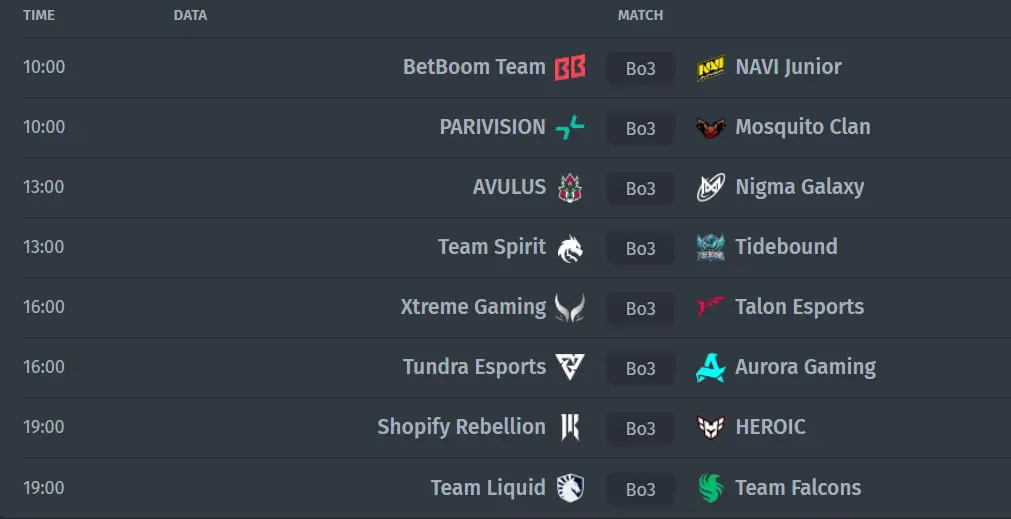Click the NAVI Junior yellow logo
Image resolution: width=1011 pixels, height=519 pixels.
pyautogui.click(x=711, y=68)
